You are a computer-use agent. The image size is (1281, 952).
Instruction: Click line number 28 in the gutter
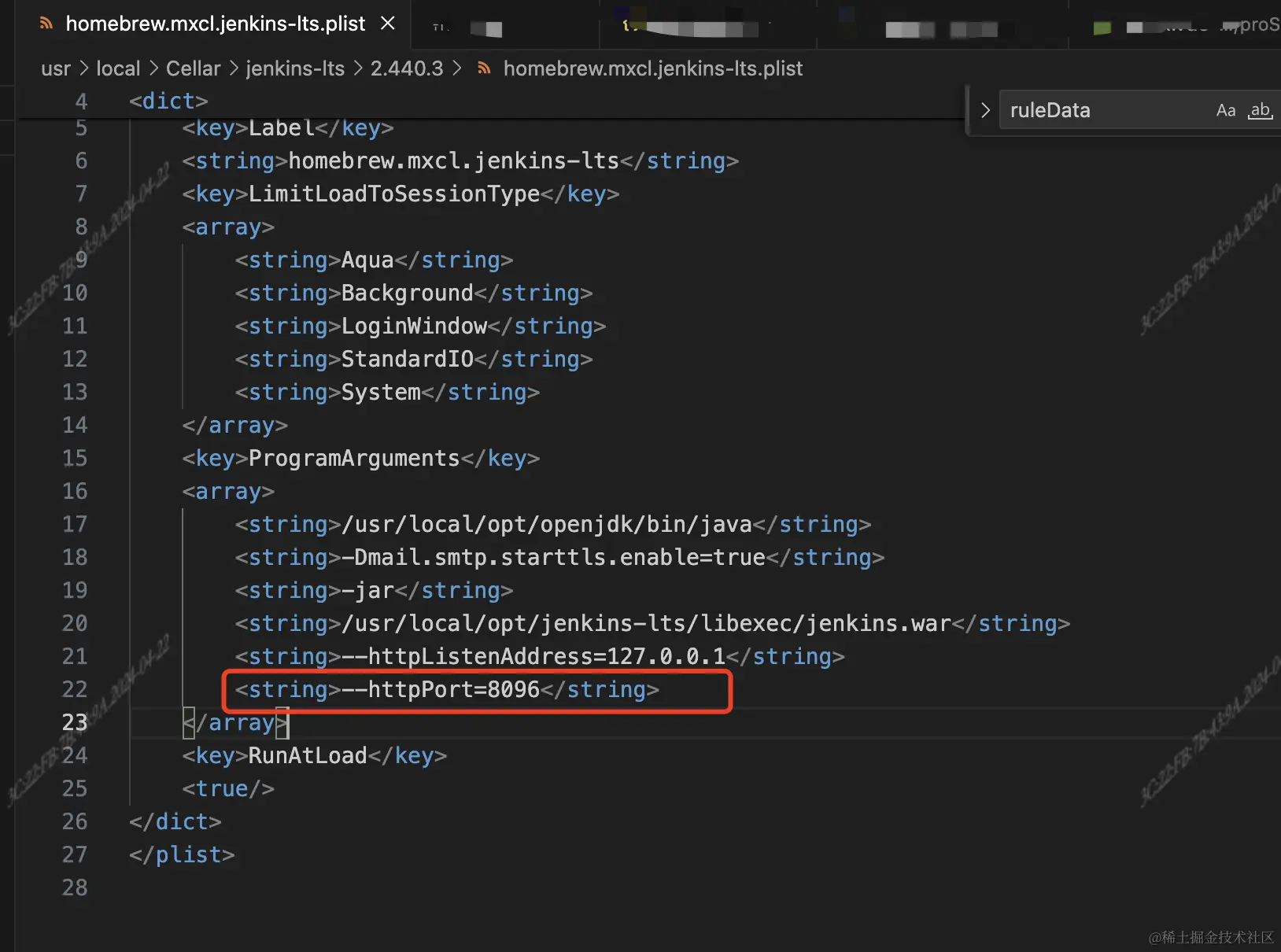[x=75, y=887]
